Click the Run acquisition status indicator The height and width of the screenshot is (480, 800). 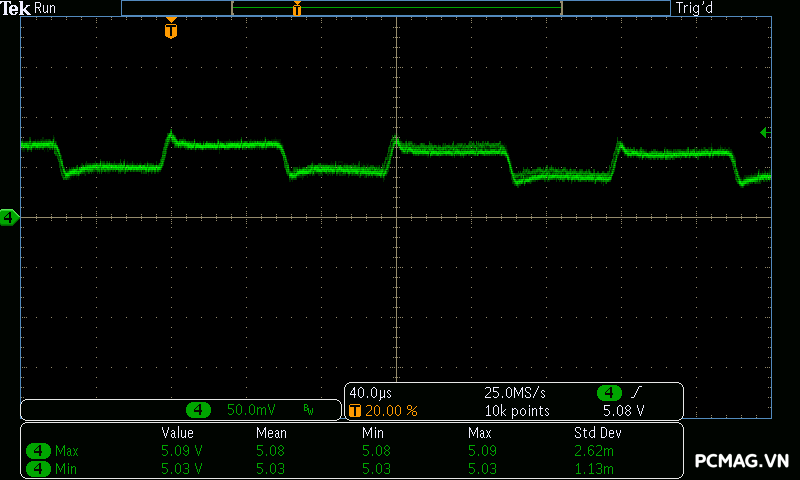point(46,8)
